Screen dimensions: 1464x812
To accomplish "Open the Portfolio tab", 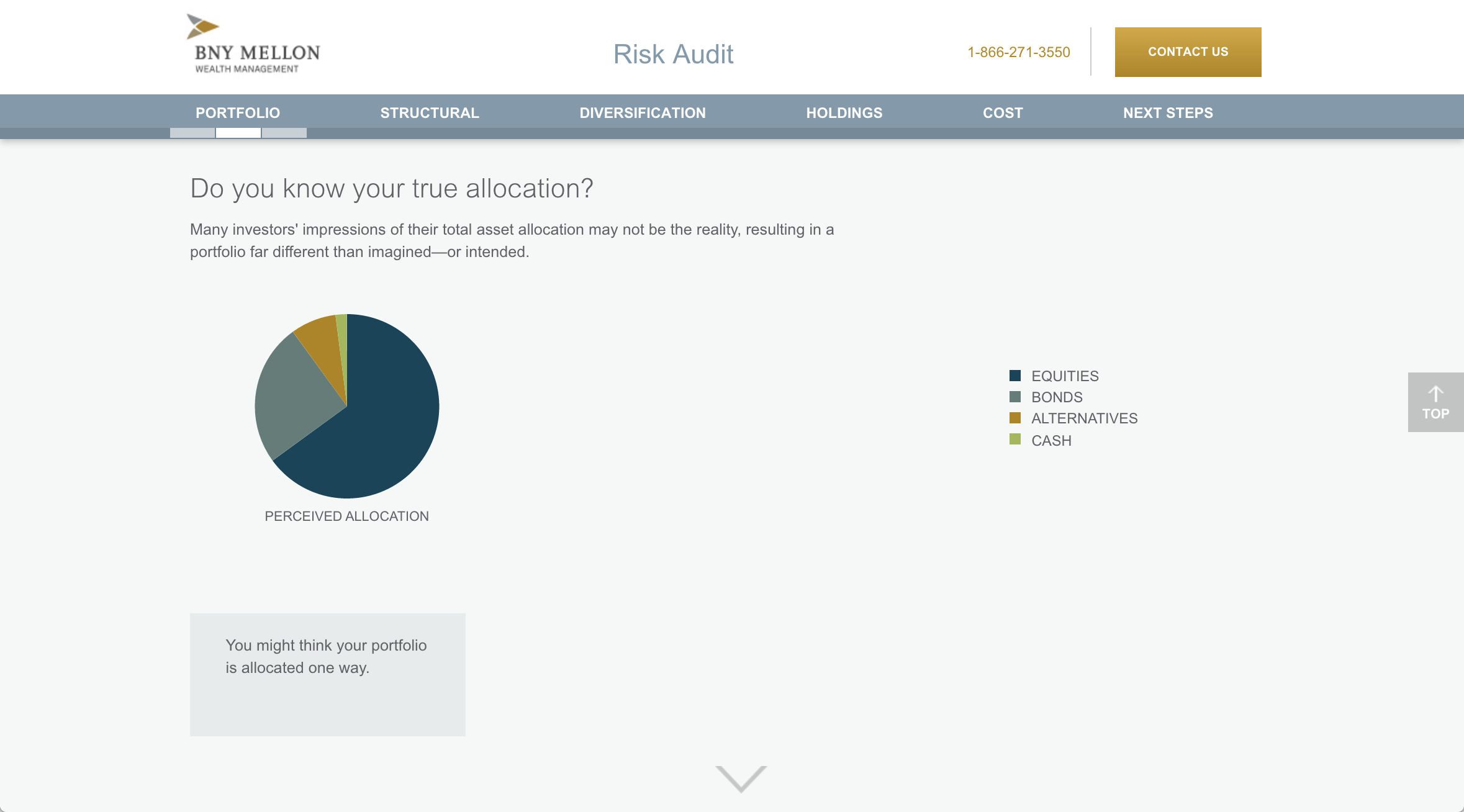I will [238, 113].
